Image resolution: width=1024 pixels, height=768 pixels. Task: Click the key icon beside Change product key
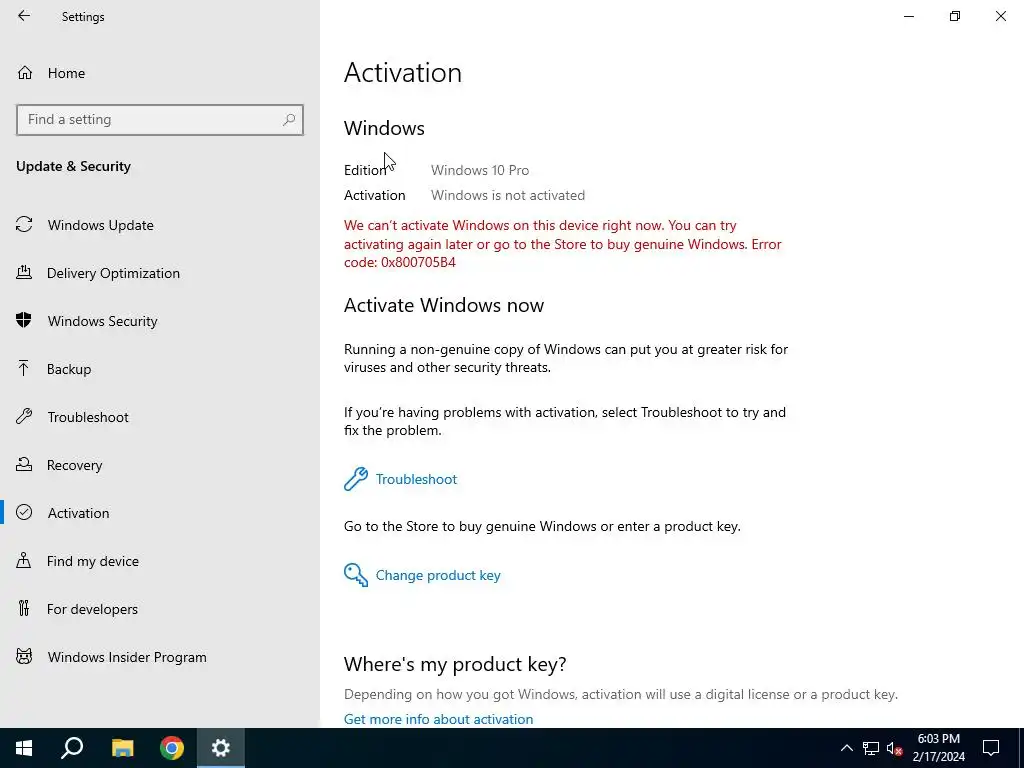(x=356, y=575)
